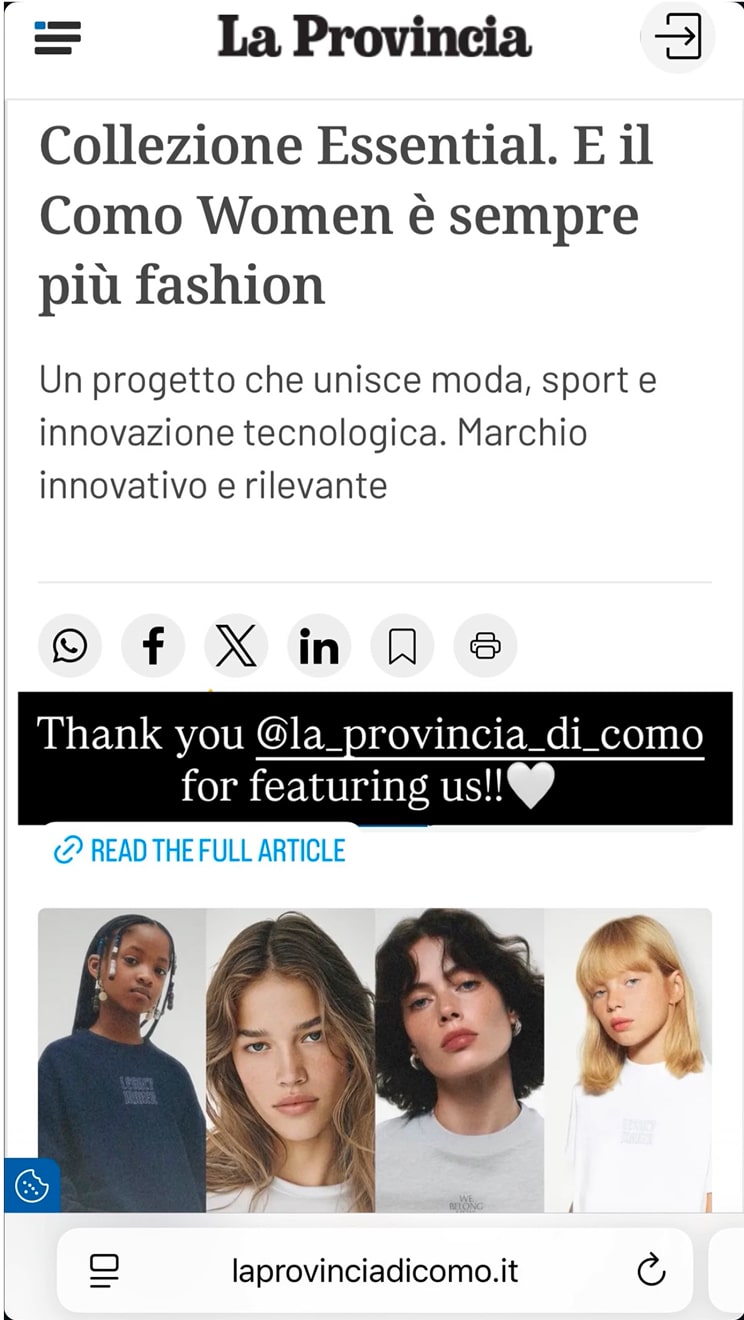Click the La Provincia logo
Viewport: 744px width, 1320px height.
[374, 38]
